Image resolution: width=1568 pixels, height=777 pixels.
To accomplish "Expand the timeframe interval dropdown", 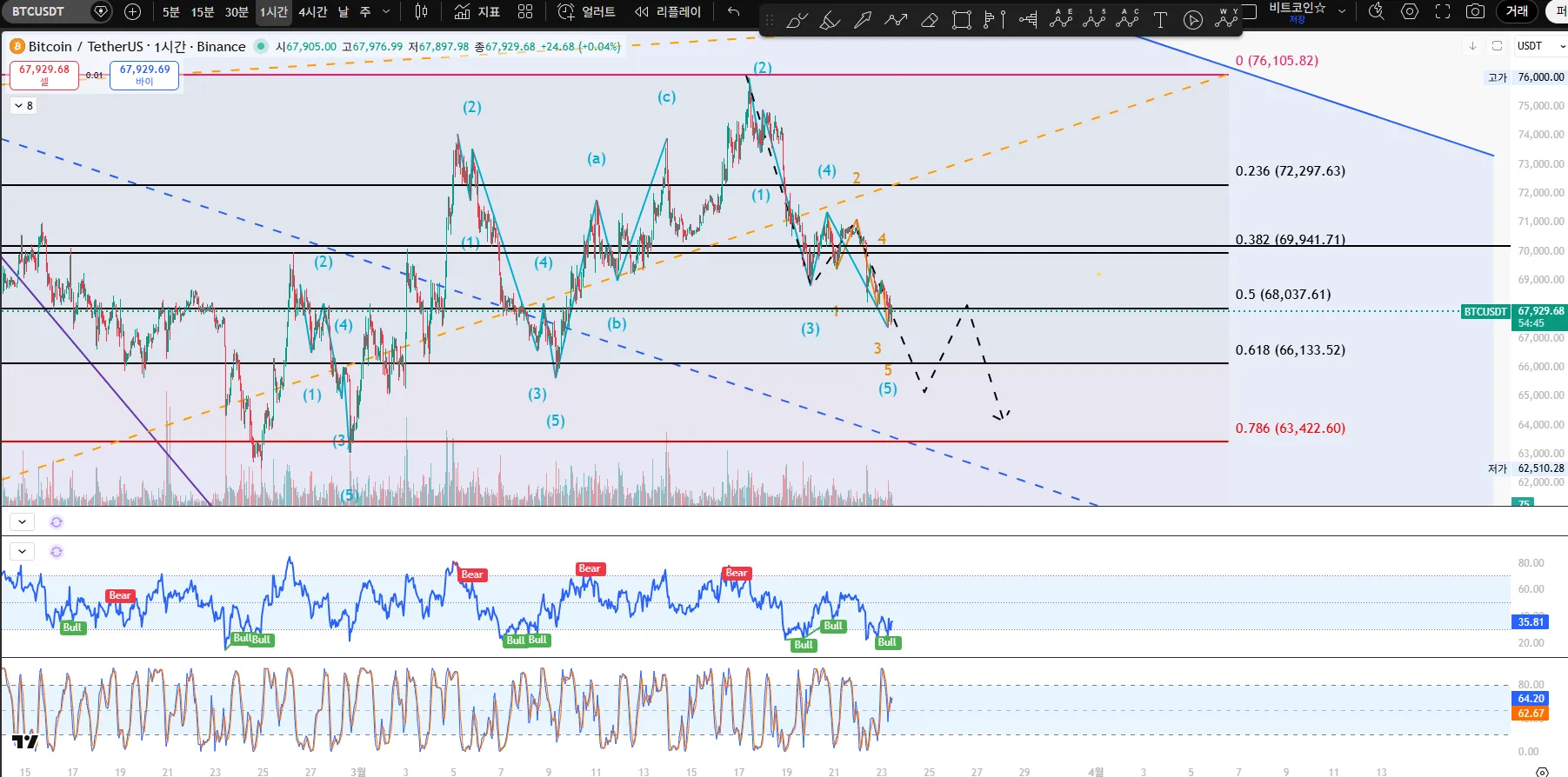I will point(386,11).
